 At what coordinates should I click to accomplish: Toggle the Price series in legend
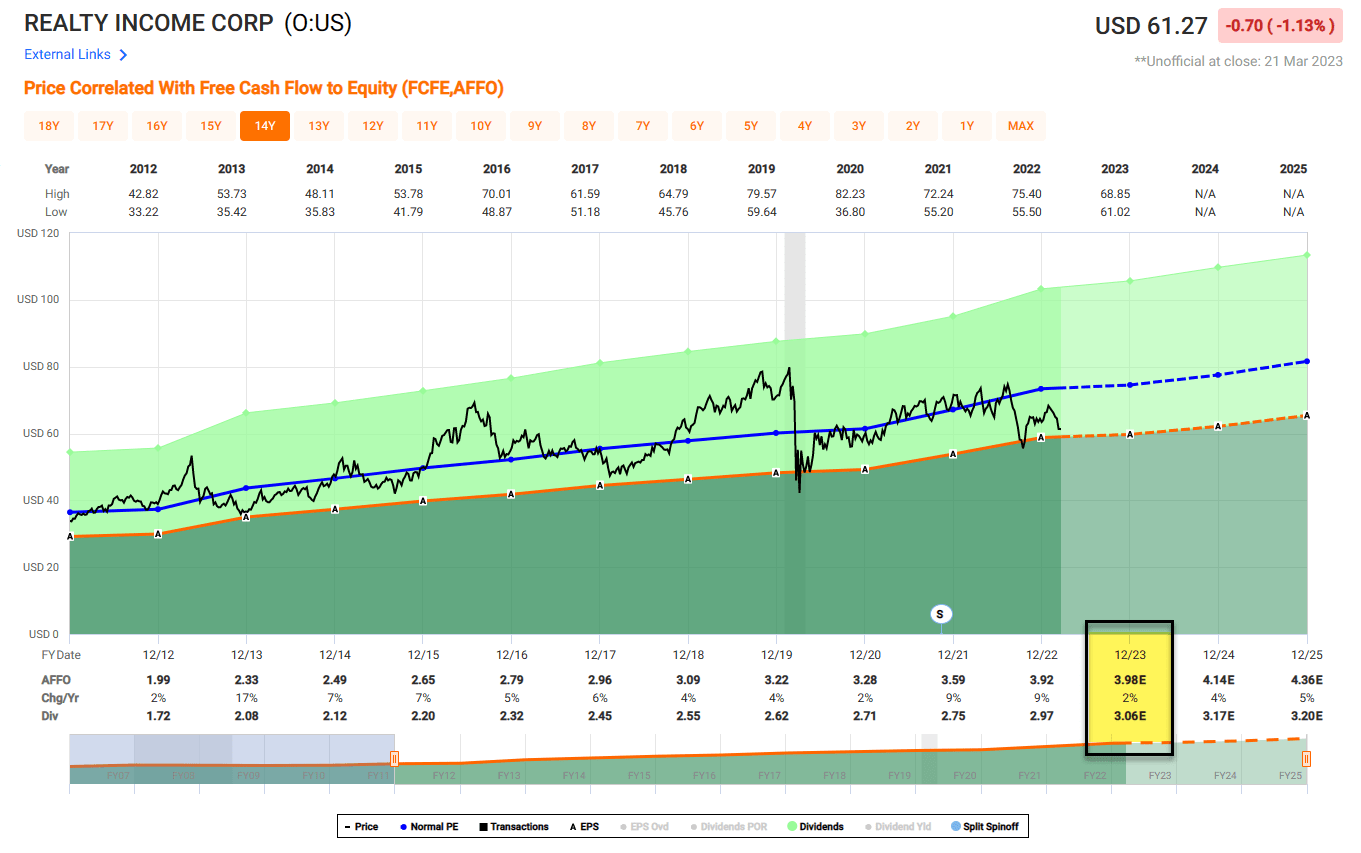point(361,827)
